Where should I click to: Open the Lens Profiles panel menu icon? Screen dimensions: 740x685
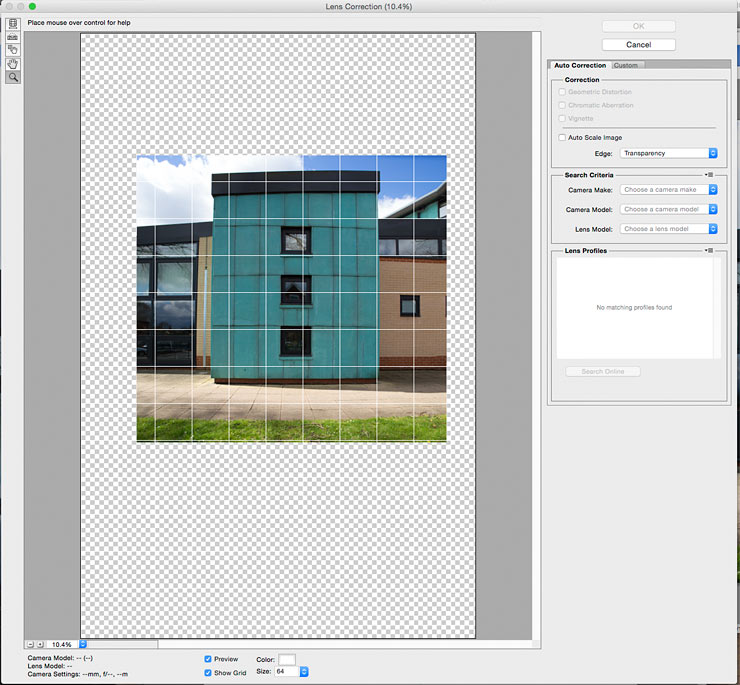click(709, 250)
